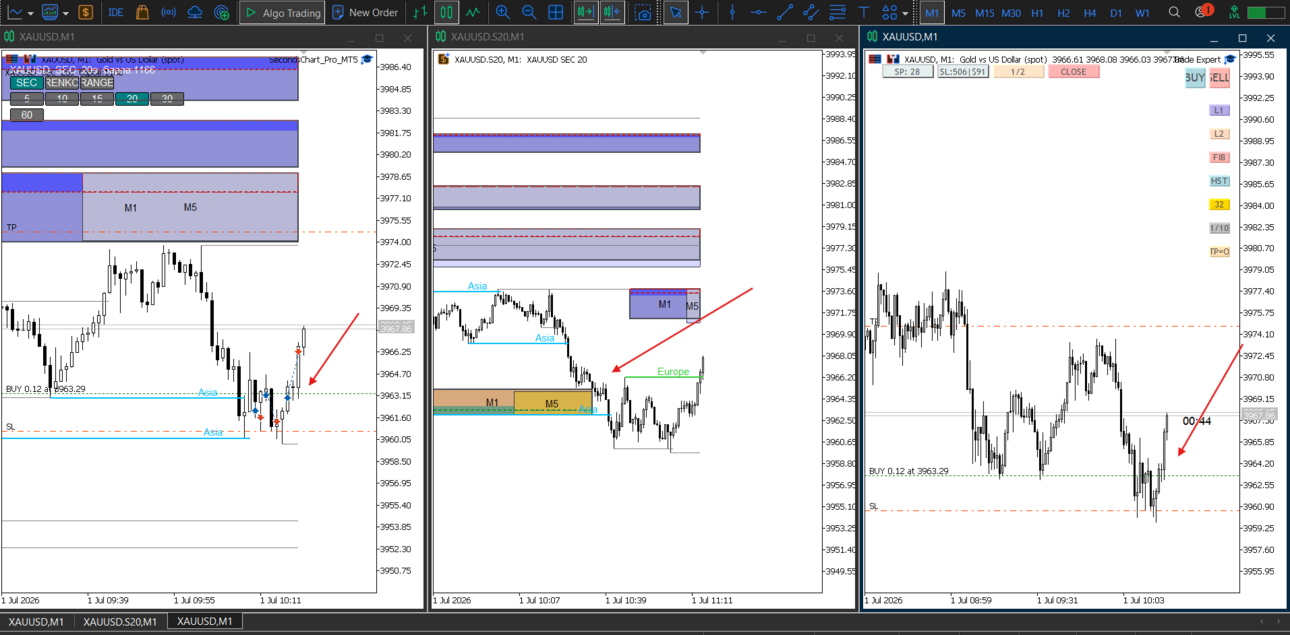Select the equidistant channel tool
This screenshot has width=1290, height=635.
[811, 13]
